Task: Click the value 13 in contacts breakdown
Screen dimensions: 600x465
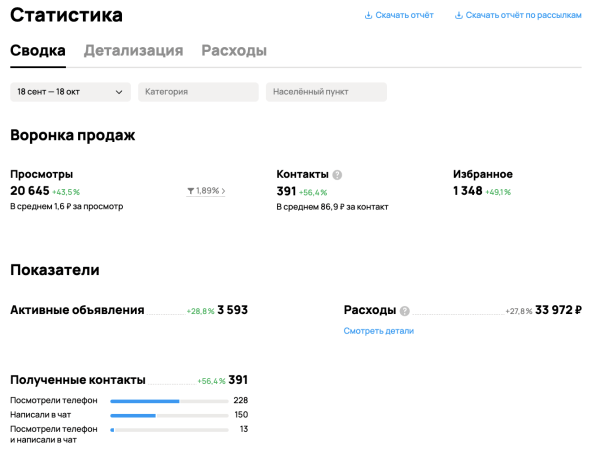Action: pyautogui.click(x=244, y=429)
